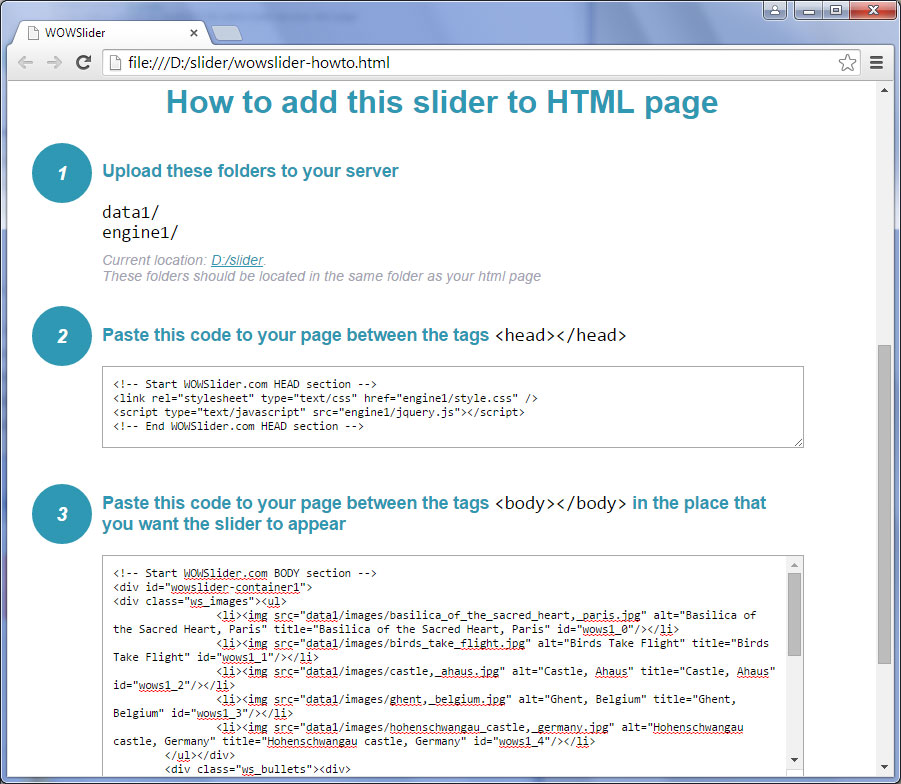Image resolution: width=901 pixels, height=784 pixels.
Task: Open the user profile button in title bar
Action: pyautogui.click(x=775, y=10)
